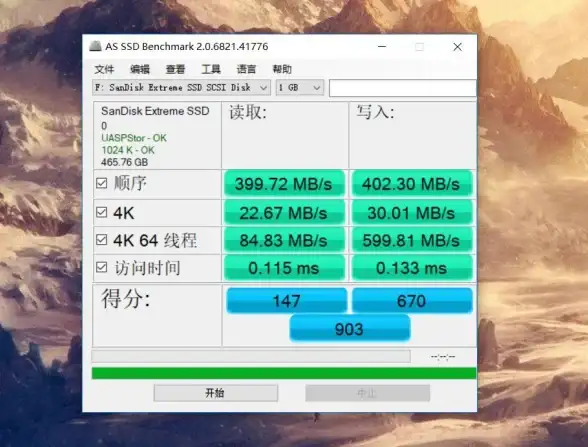Click the write access time 0.133 ms
Screen dimensions: 588x447
(411, 268)
